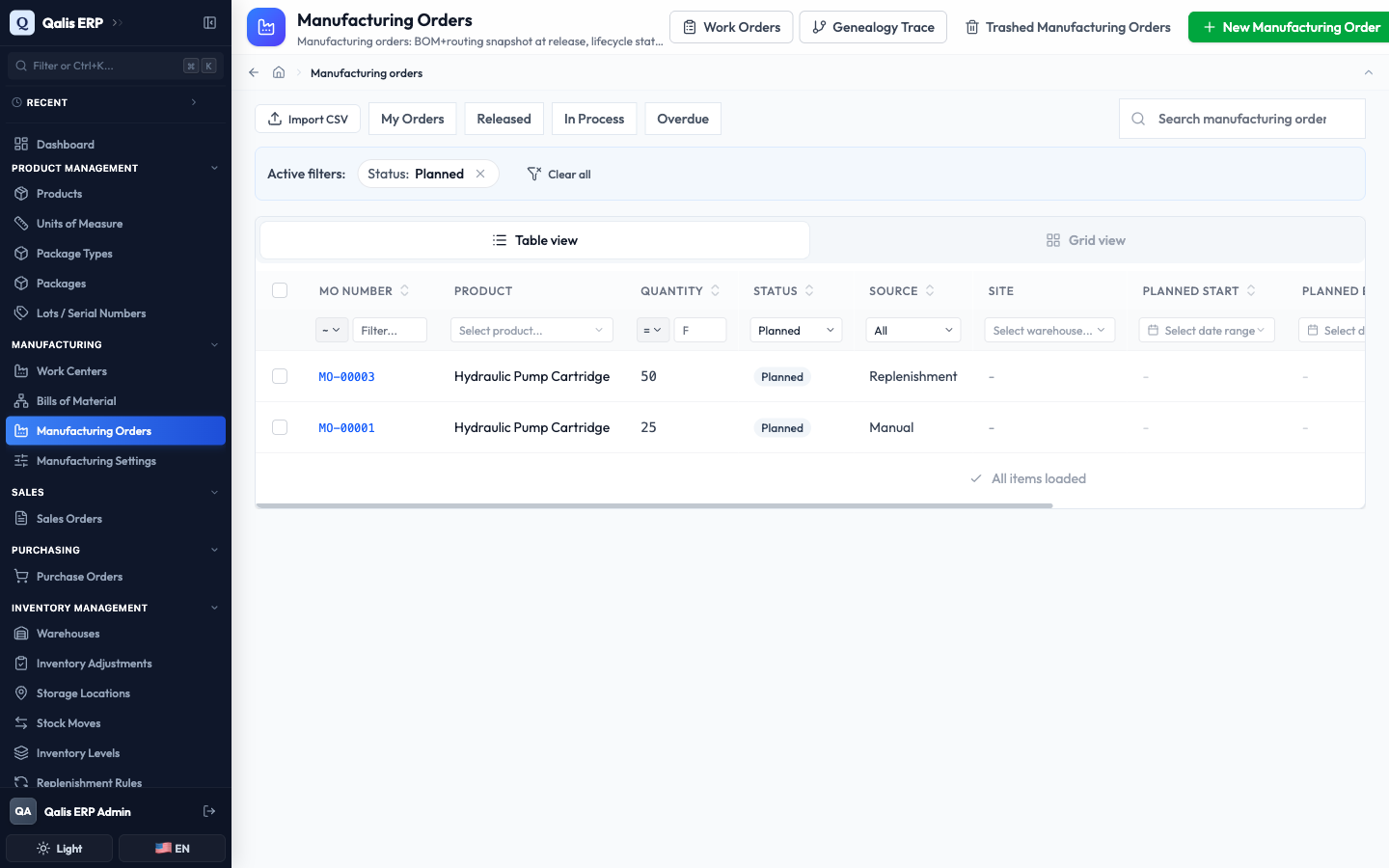Open Manufacturing Settings
1389x868 pixels.
point(116,461)
